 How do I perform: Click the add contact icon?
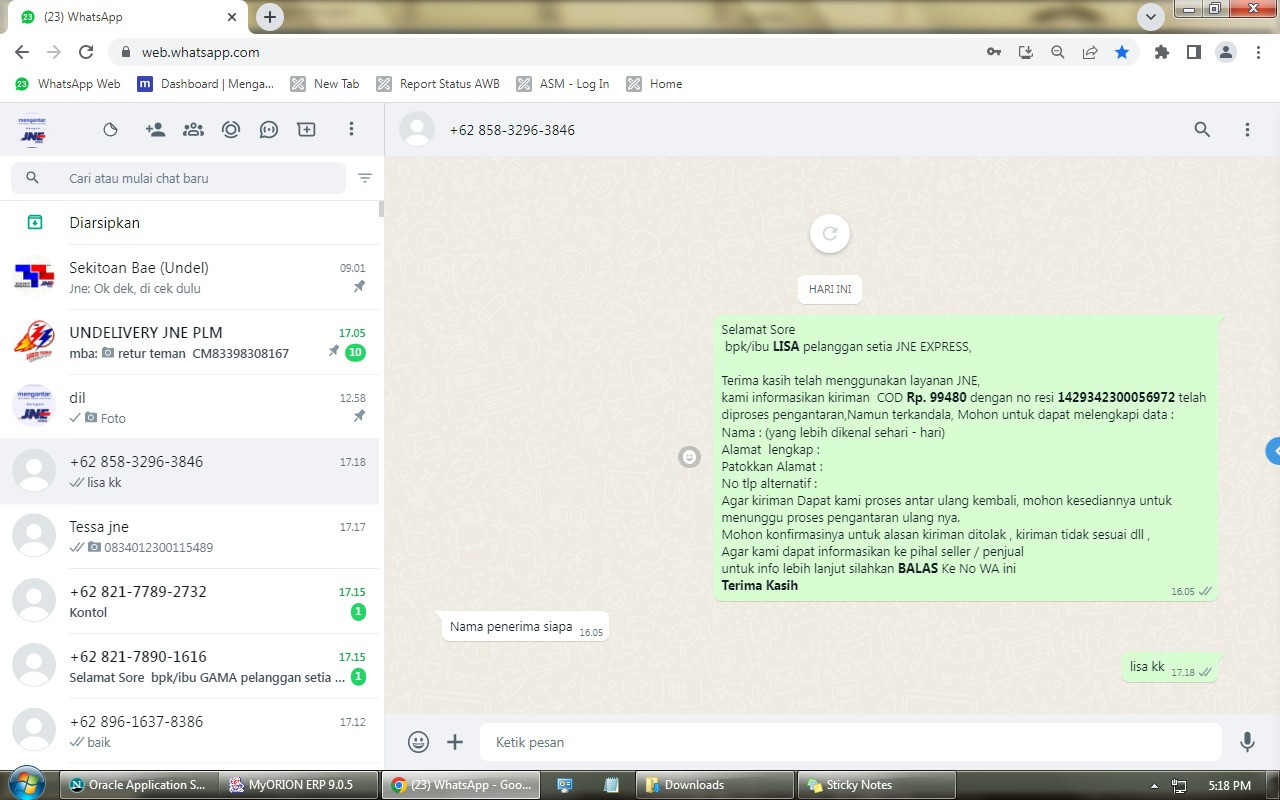(x=155, y=129)
